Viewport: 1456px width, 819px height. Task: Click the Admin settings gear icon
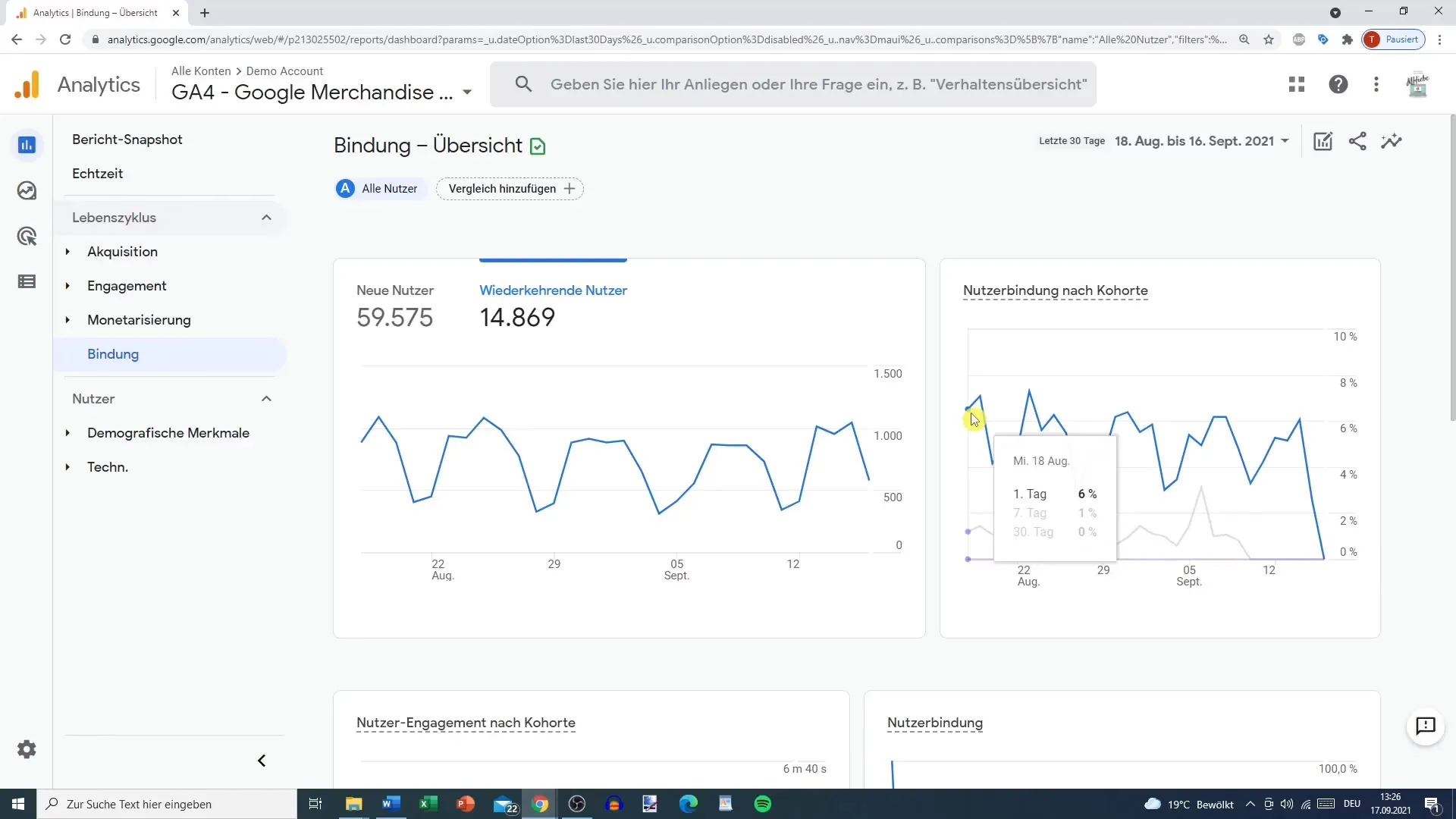[26, 749]
